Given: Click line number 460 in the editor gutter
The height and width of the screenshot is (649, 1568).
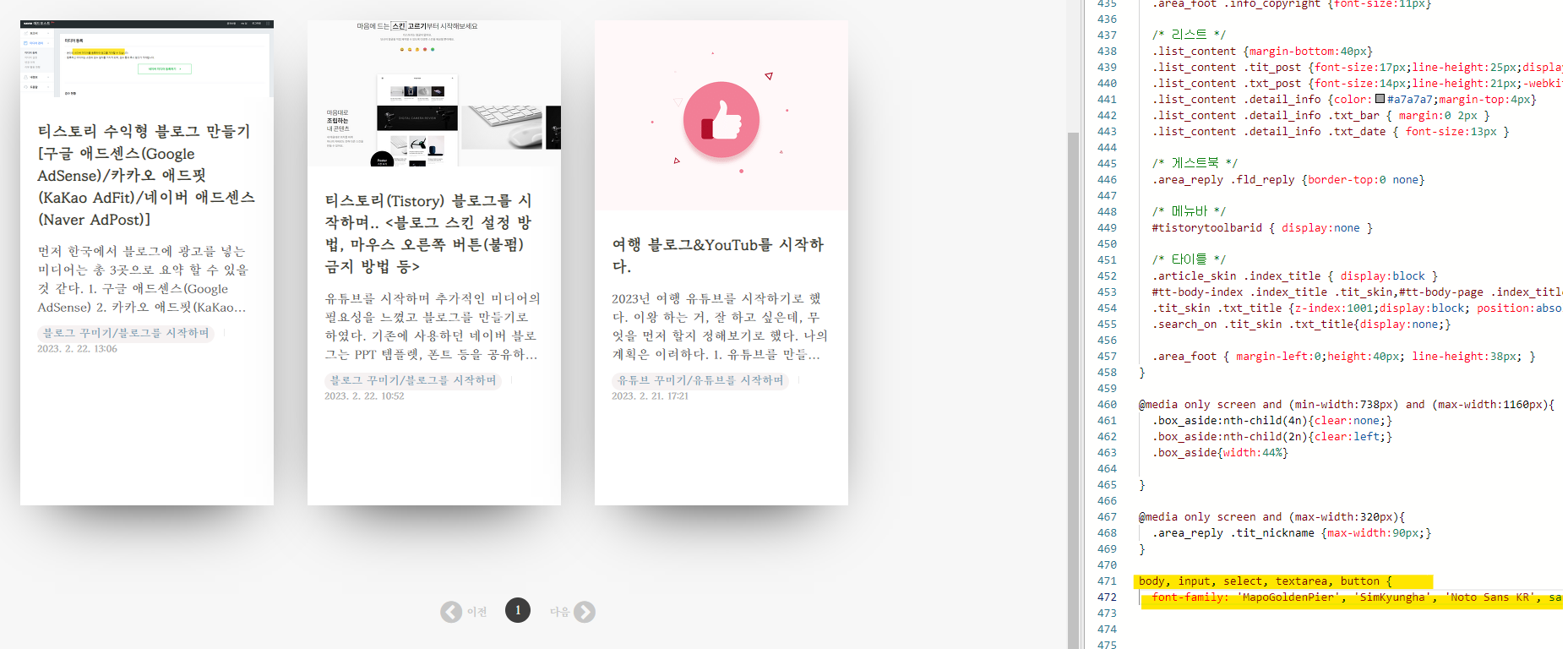Looking at the screenshot, I should [x=1107, y=405].
